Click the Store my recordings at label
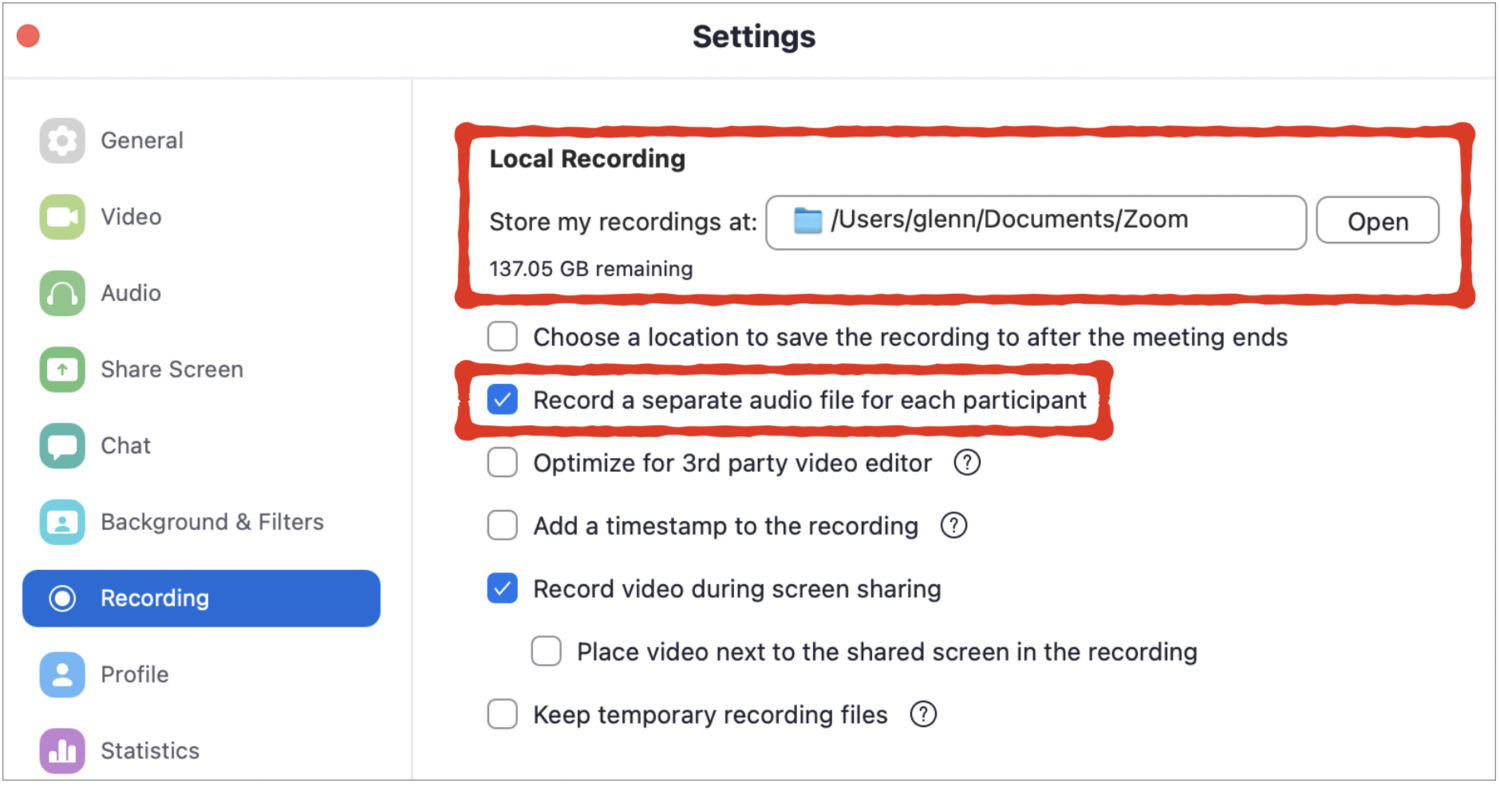 [623, 222]
